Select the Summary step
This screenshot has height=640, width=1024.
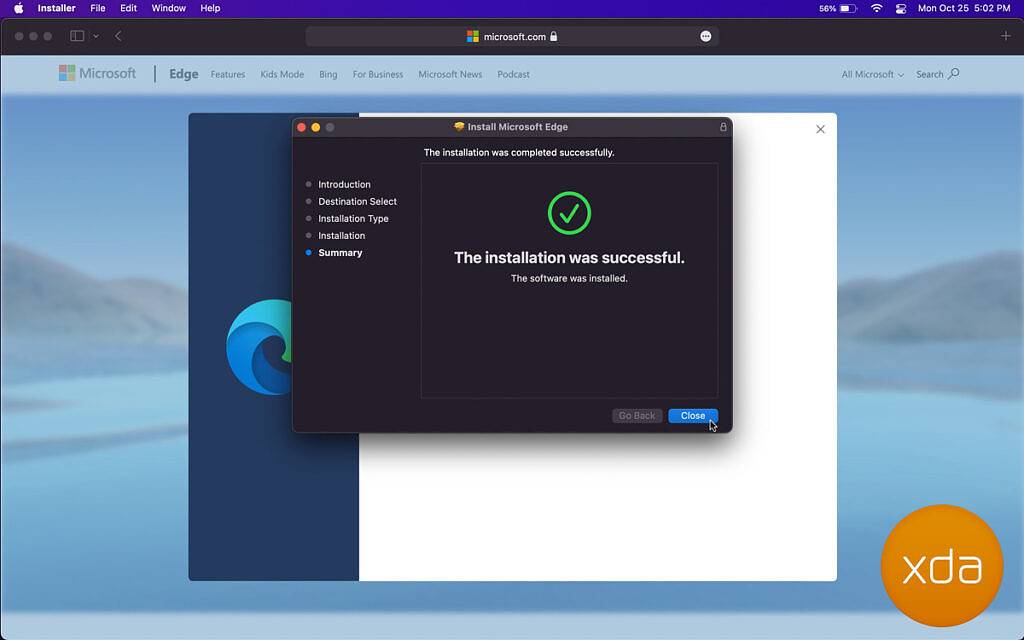pyautogui.click(x=340, y=253)
